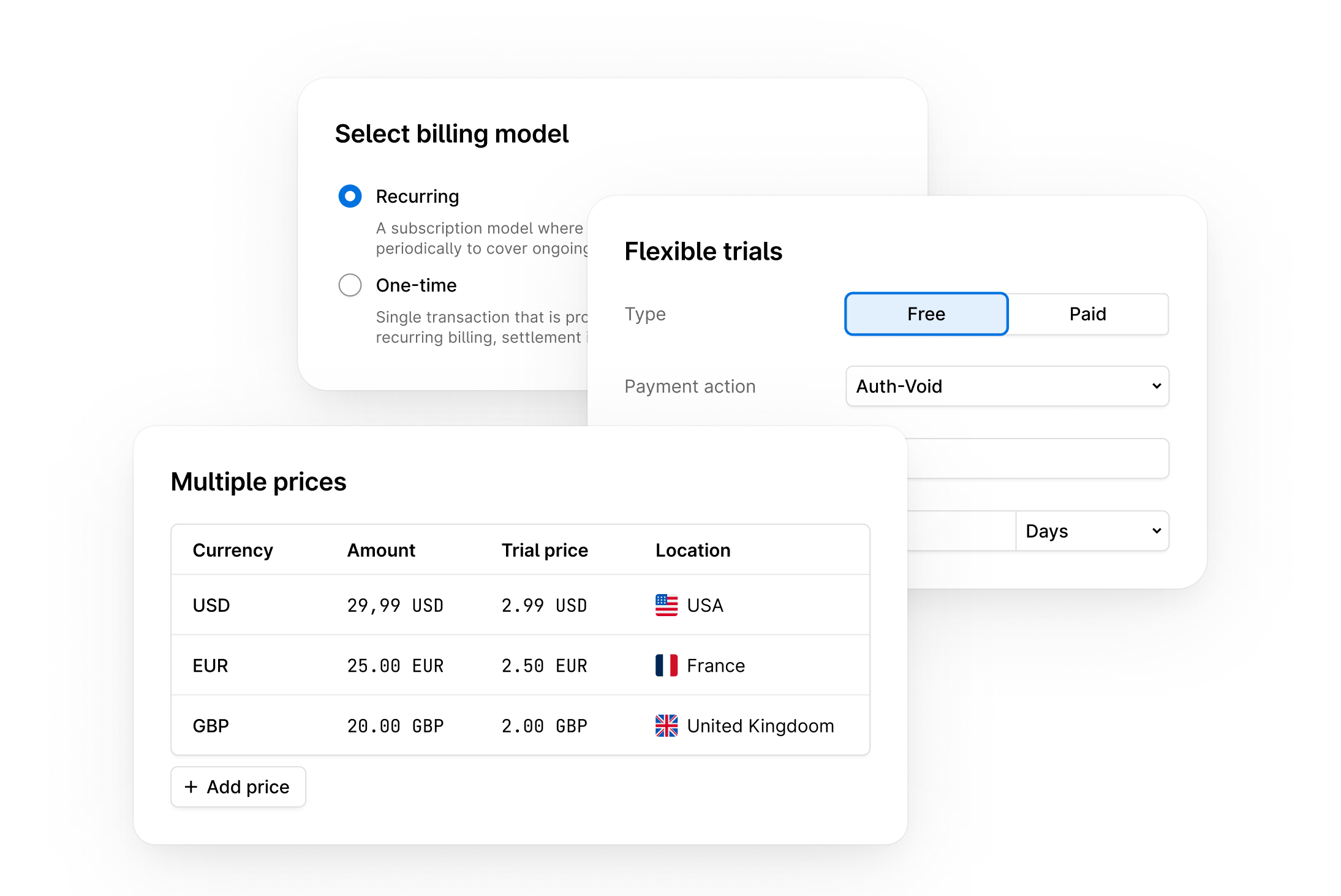Select the Recurring billing model
The image size is (1341, 896).
(350, 196)
